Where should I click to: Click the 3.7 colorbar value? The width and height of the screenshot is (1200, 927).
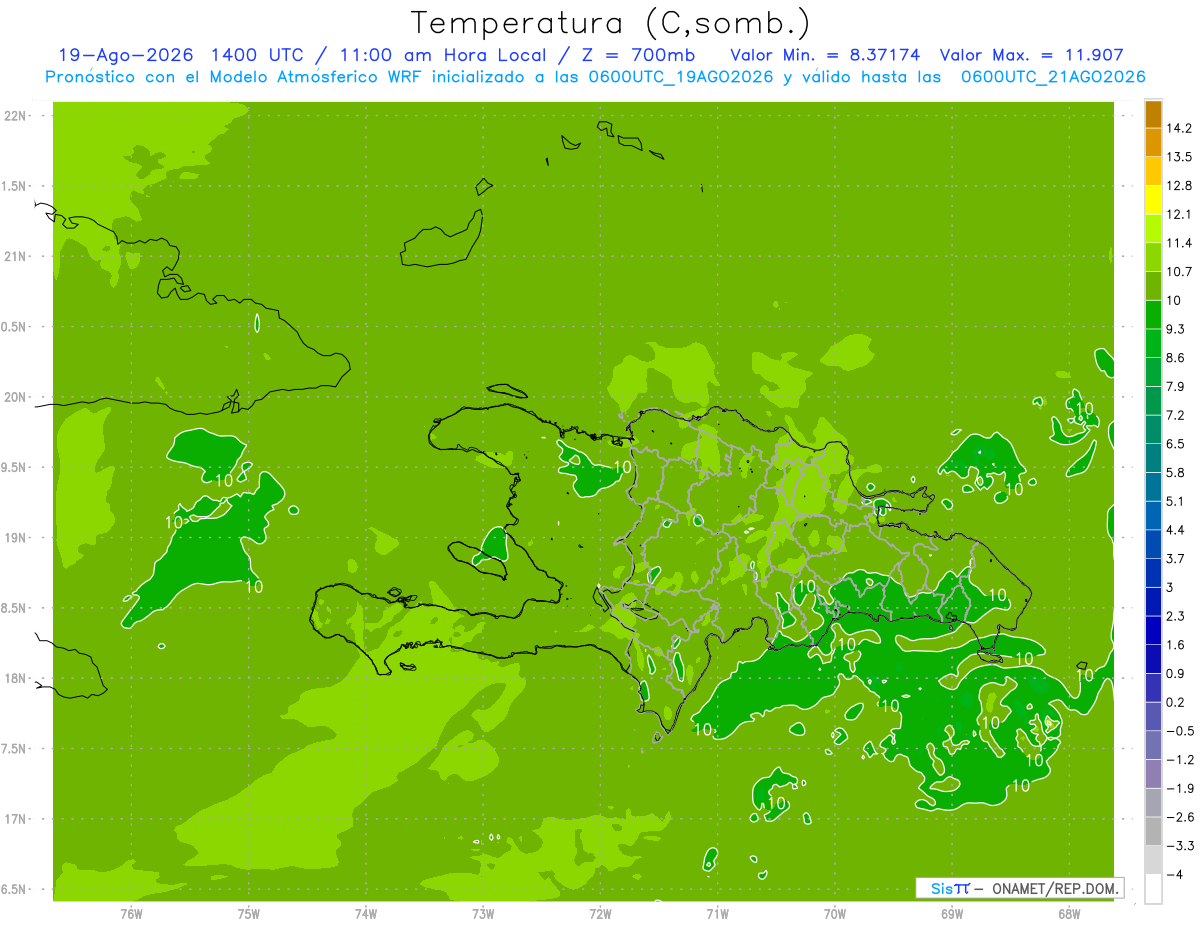(1176, 558)
